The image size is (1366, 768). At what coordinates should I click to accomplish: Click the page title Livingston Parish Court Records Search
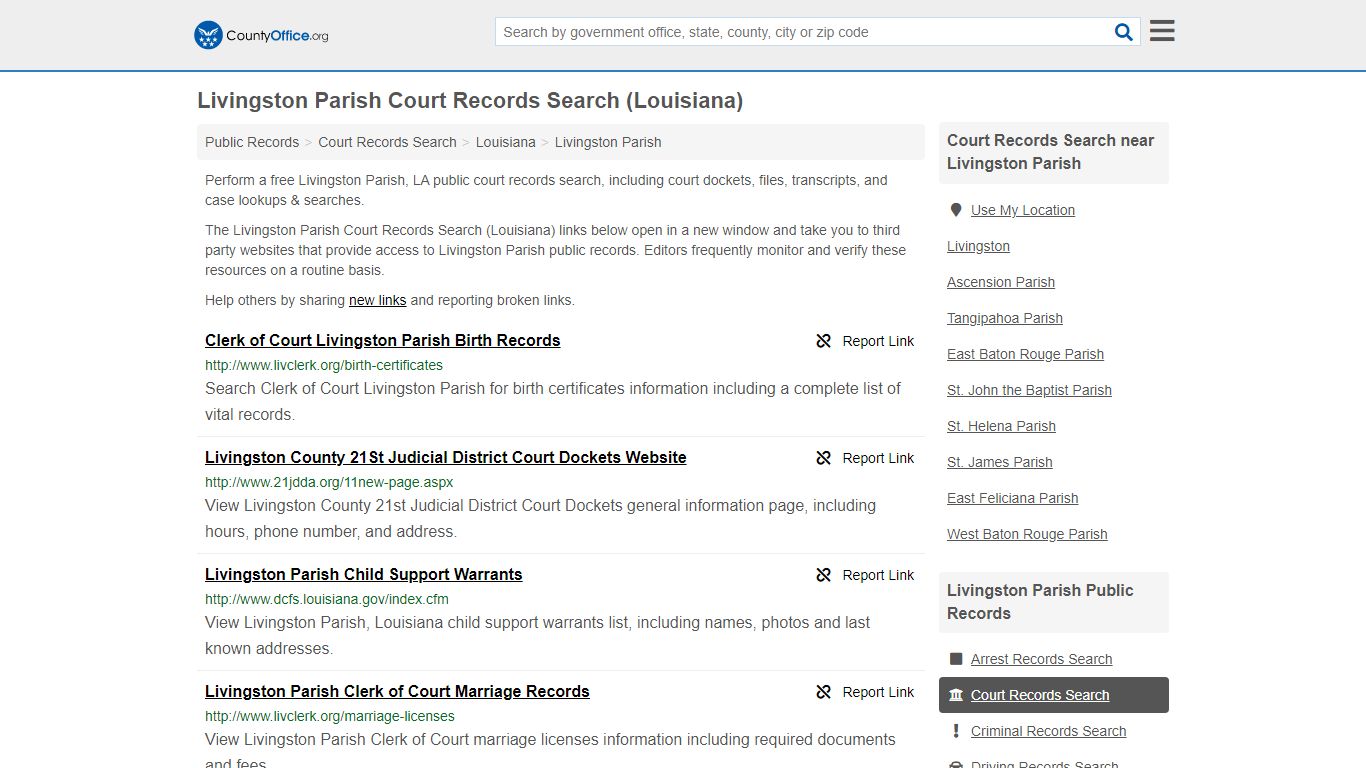(470, 101)
